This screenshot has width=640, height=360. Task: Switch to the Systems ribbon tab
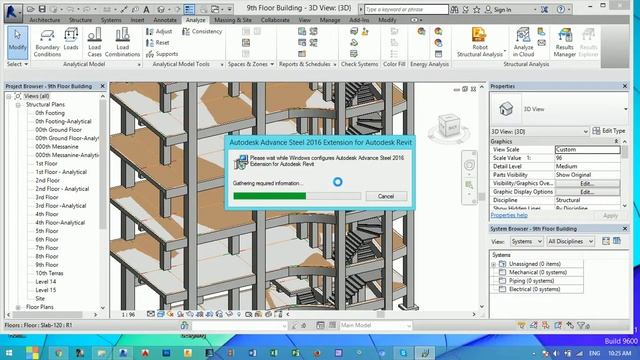[111, 20]
